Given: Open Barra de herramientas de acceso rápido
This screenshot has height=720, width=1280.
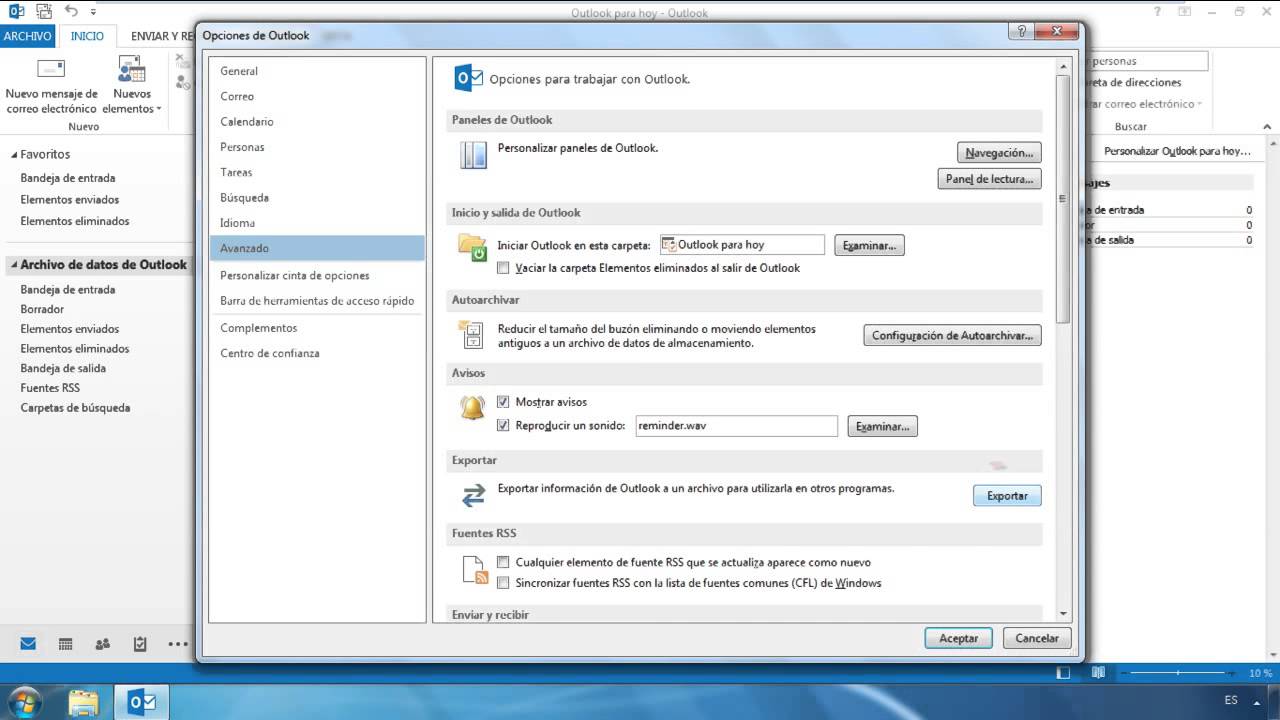Looking at the screenshot, I should tap(317, 301).
